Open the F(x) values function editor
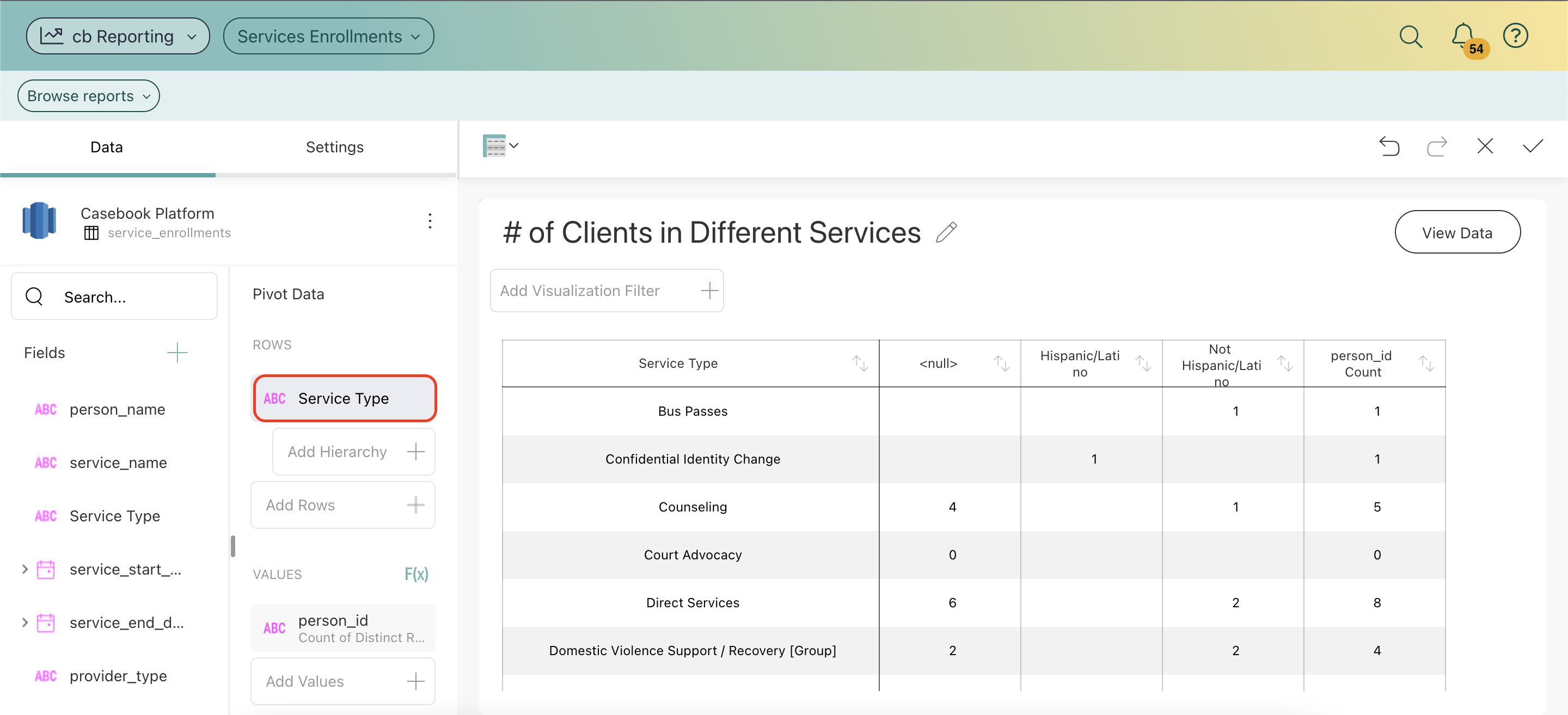Screen dimensions: 1568x715 click(416, 574)
